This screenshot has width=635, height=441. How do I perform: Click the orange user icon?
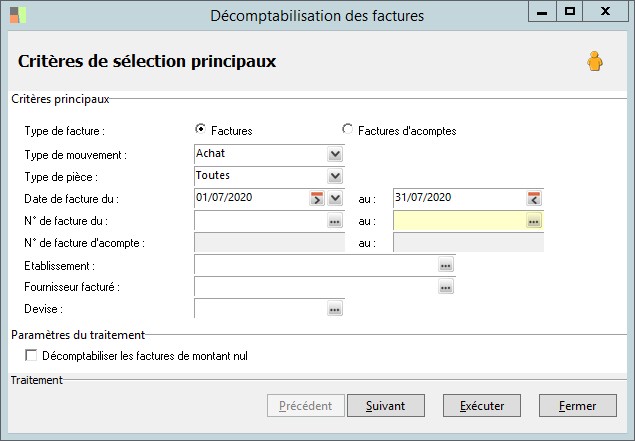(x=595, y=62)
